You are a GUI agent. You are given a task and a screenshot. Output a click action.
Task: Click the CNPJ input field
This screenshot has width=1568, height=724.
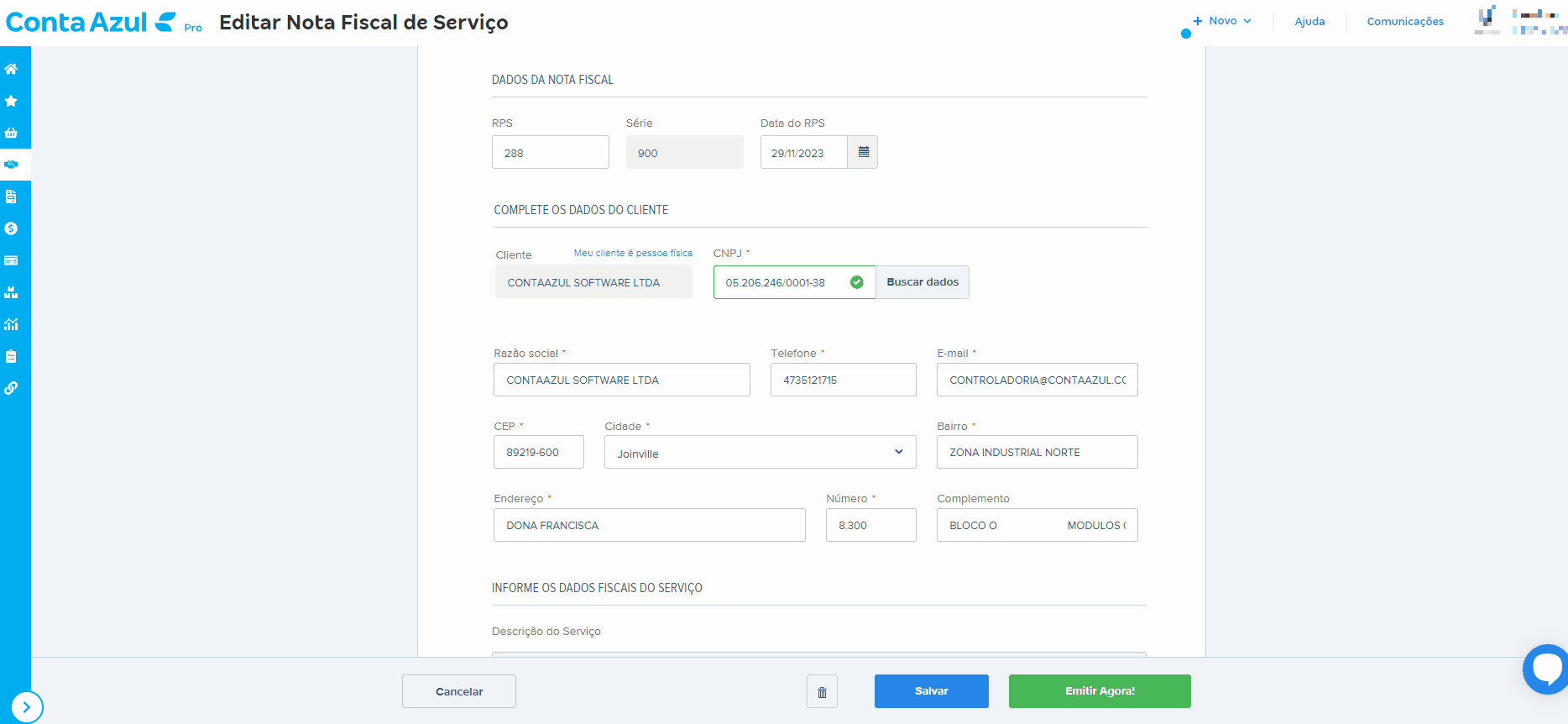click(794, 282)
